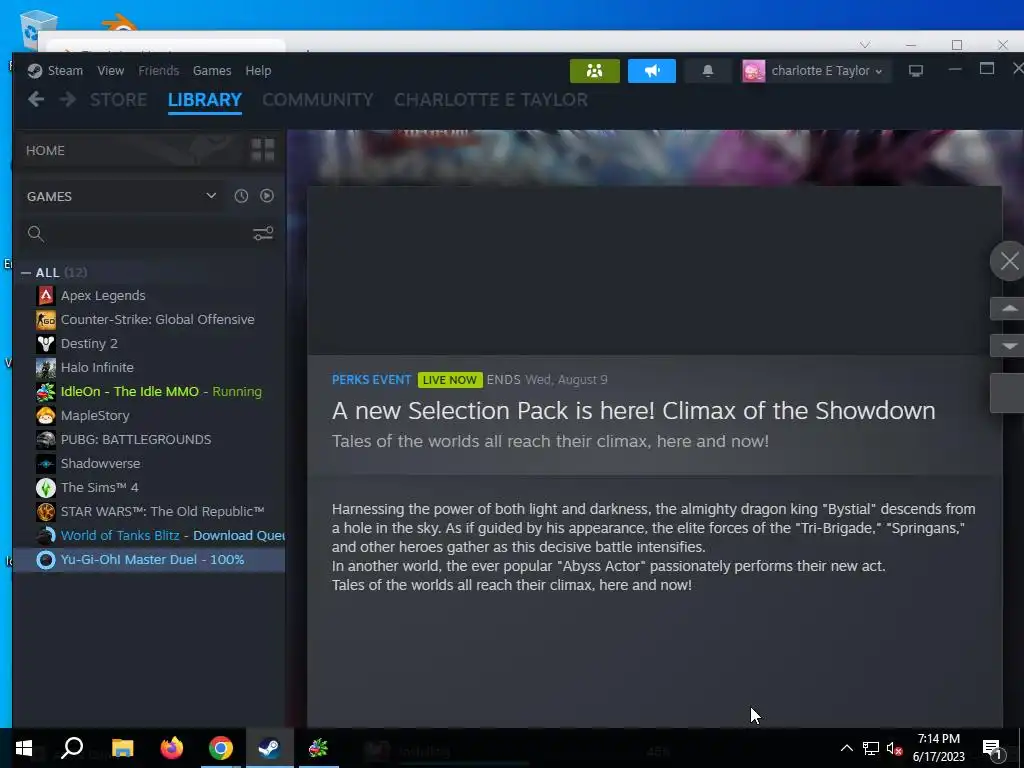Select the Halo Infinite icon
Screen dimensions: 1024x768
click(x=46, y=368)
